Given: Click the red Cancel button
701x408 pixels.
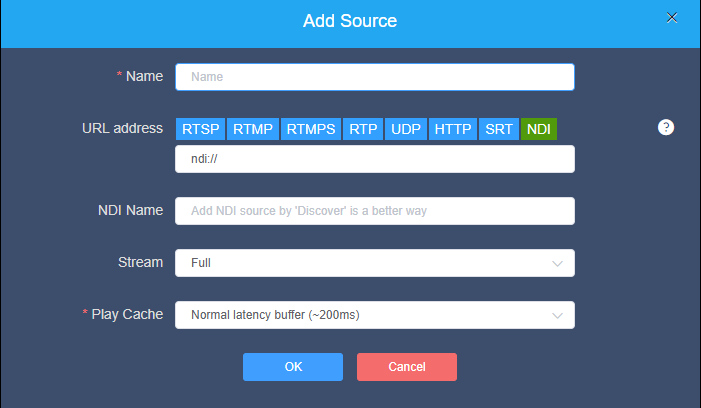Looking at the screenshot, I should pyautogui.click(x=407, y=367).
